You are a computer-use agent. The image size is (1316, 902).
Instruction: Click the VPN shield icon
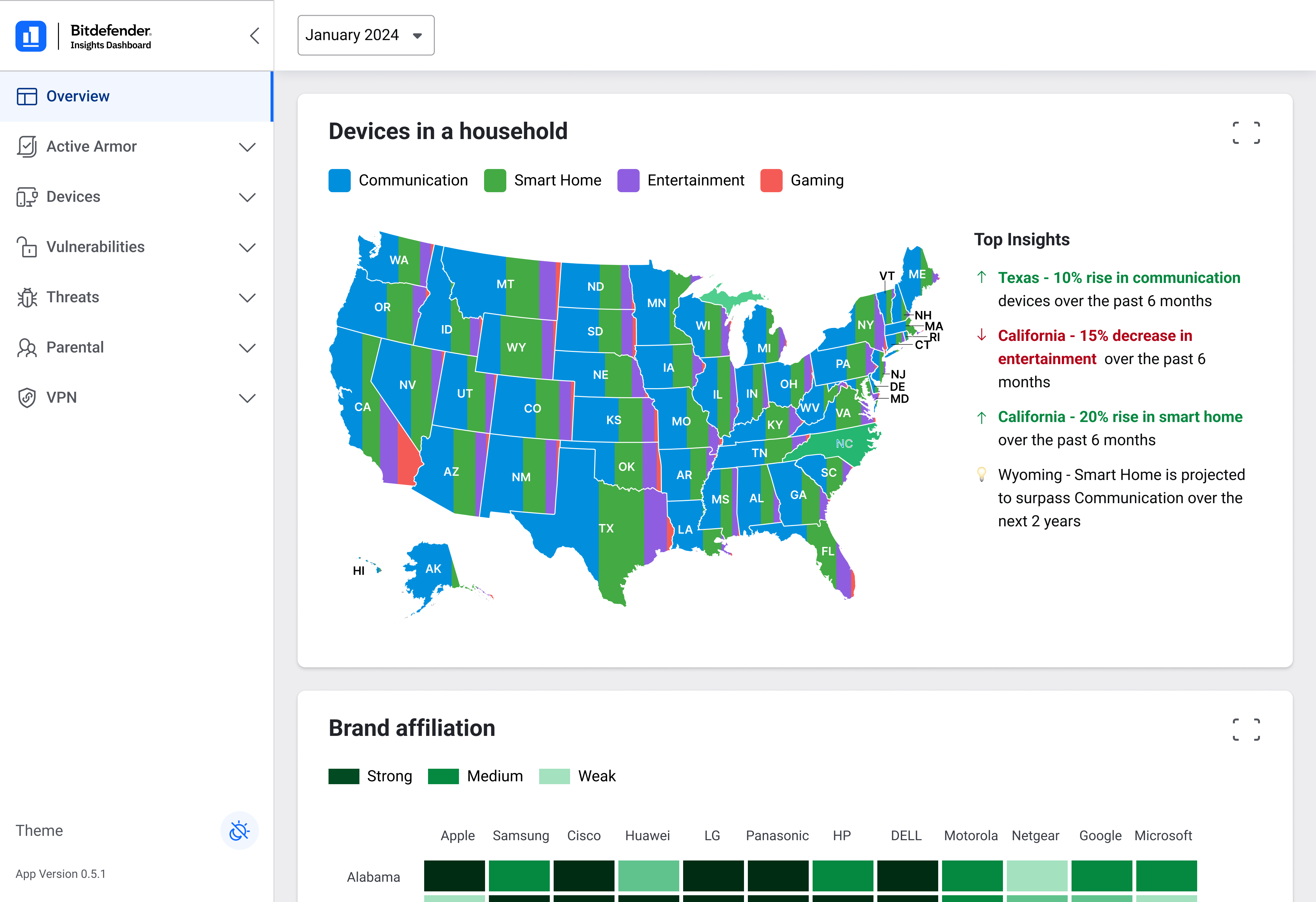[x=27, y=398]
